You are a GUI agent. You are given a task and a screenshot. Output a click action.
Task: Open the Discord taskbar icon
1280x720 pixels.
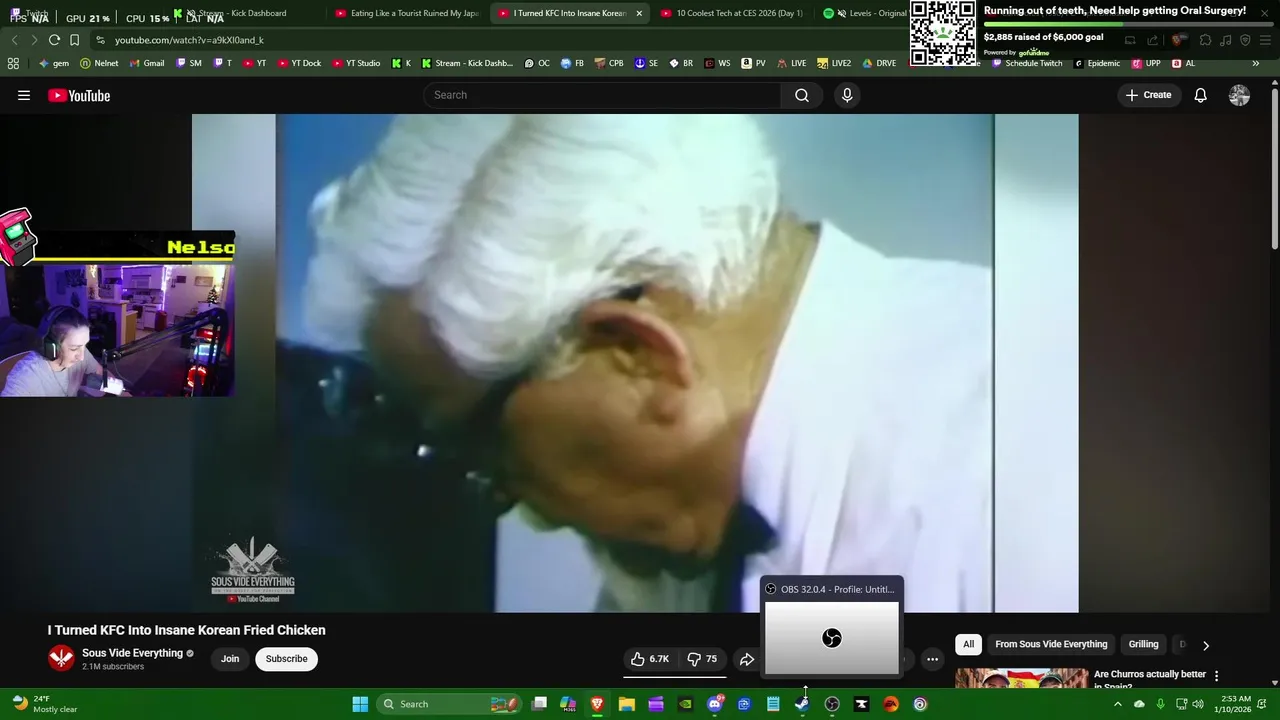tap(714, 704)
